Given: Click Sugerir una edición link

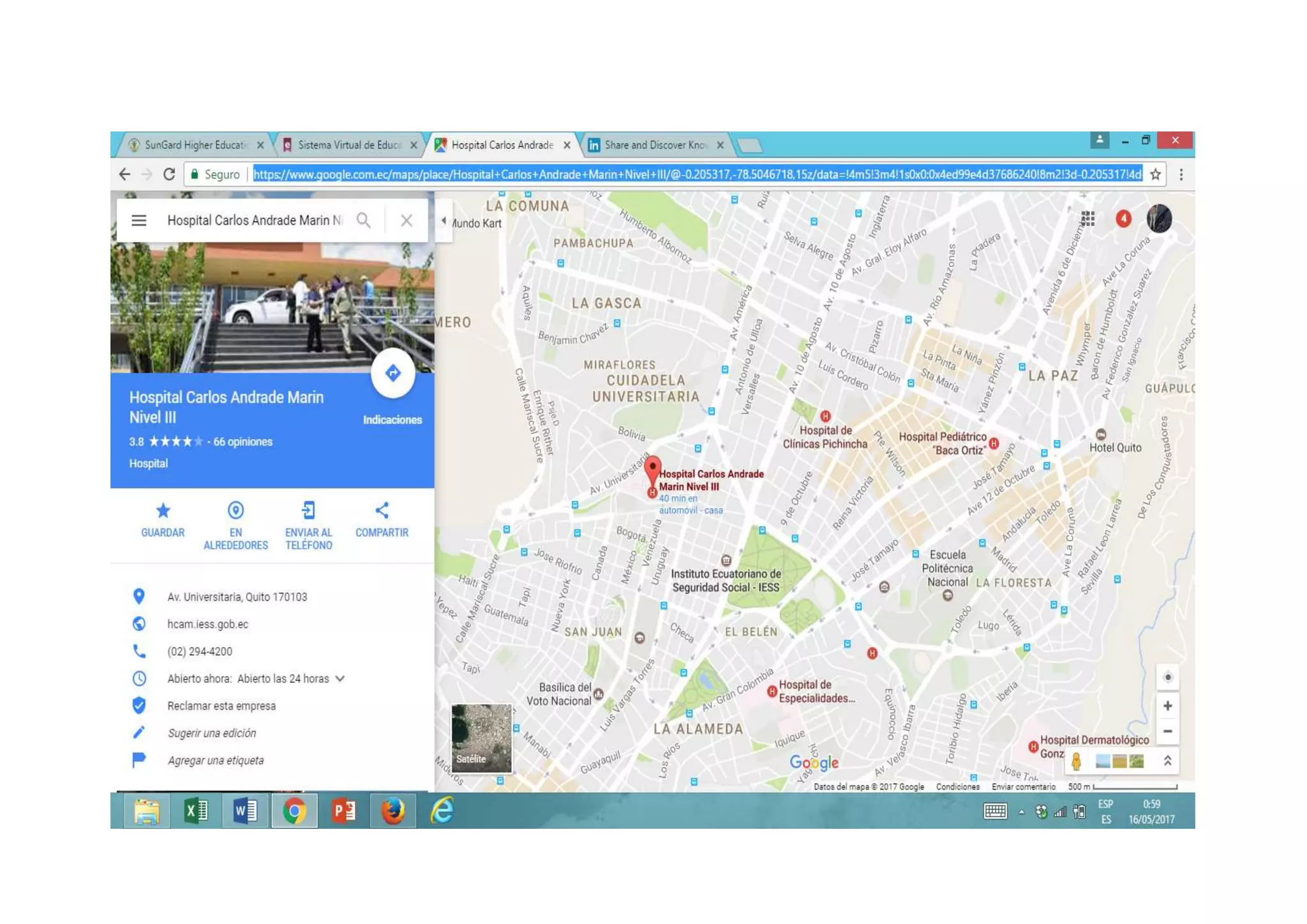Looking at the screenshot, I should [x=212, y=733].
